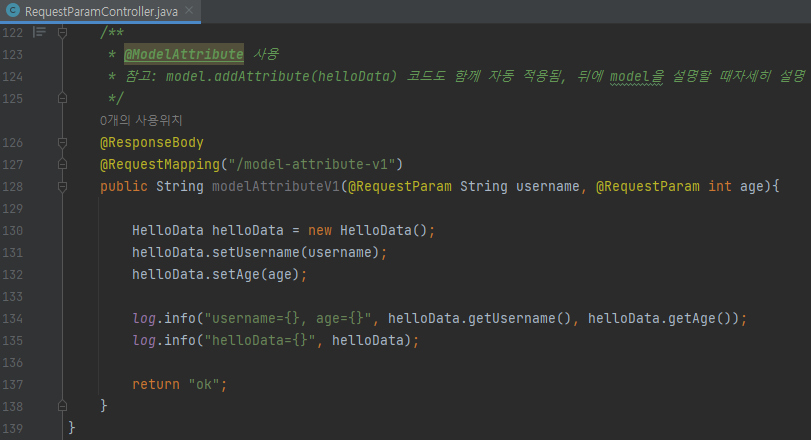
Task: Click the return "ok" statement
Action: click(179, 385)
